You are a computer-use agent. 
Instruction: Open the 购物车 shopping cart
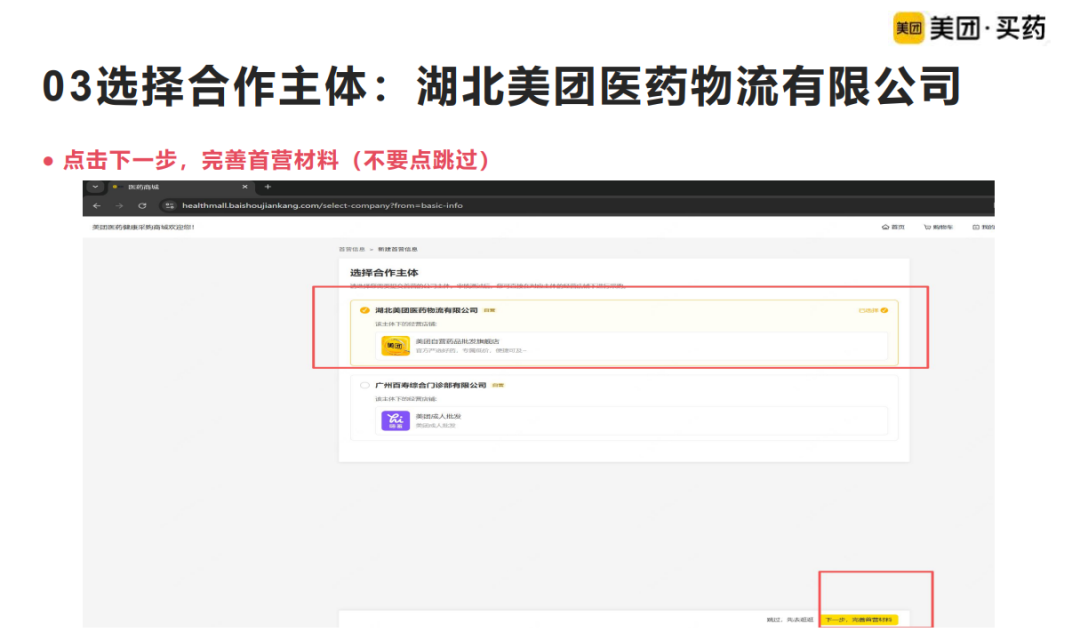[938, 227]
